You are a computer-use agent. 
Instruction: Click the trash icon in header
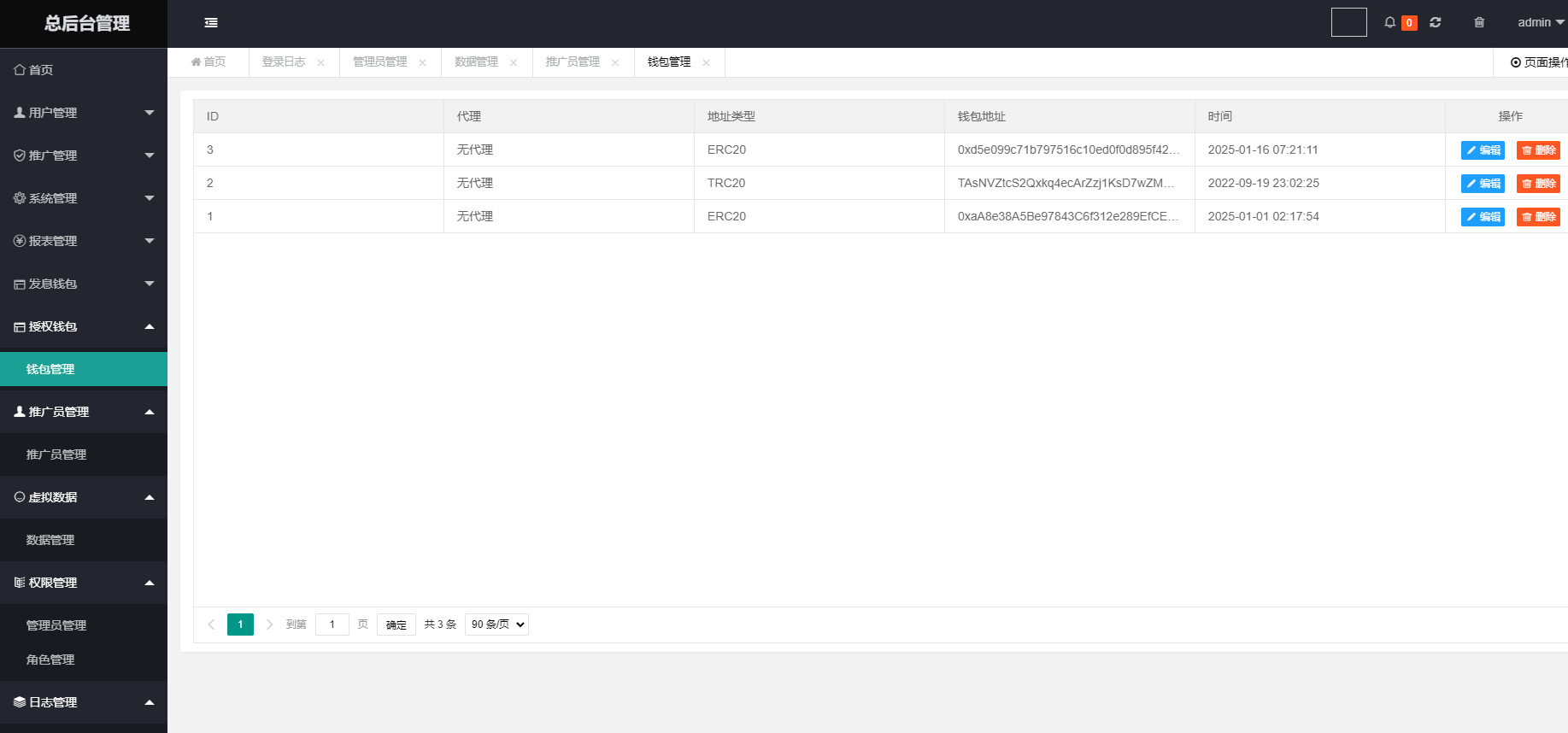1479,23
